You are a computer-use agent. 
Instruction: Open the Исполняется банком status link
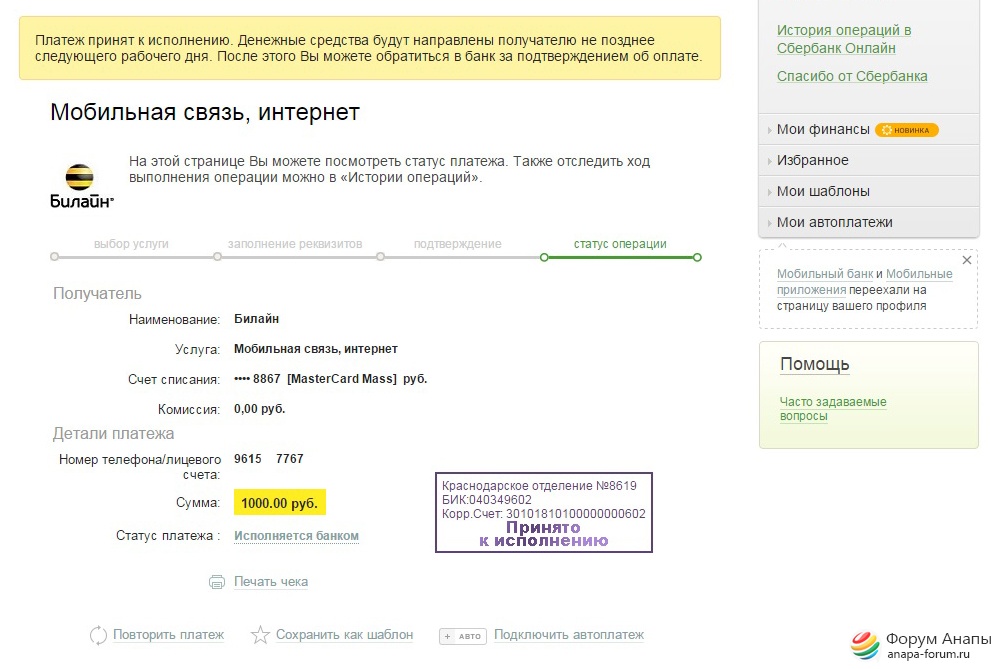(x=296, y=535)
